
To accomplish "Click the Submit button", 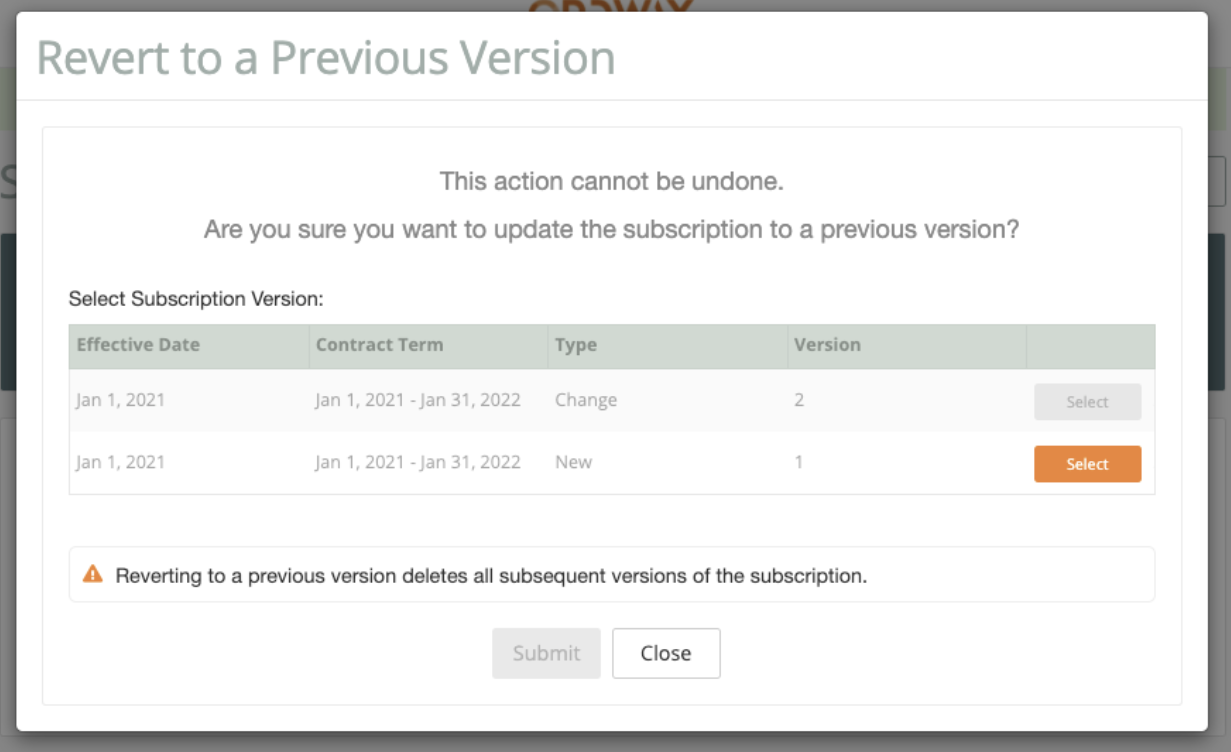I will click(x=546, y=653).
